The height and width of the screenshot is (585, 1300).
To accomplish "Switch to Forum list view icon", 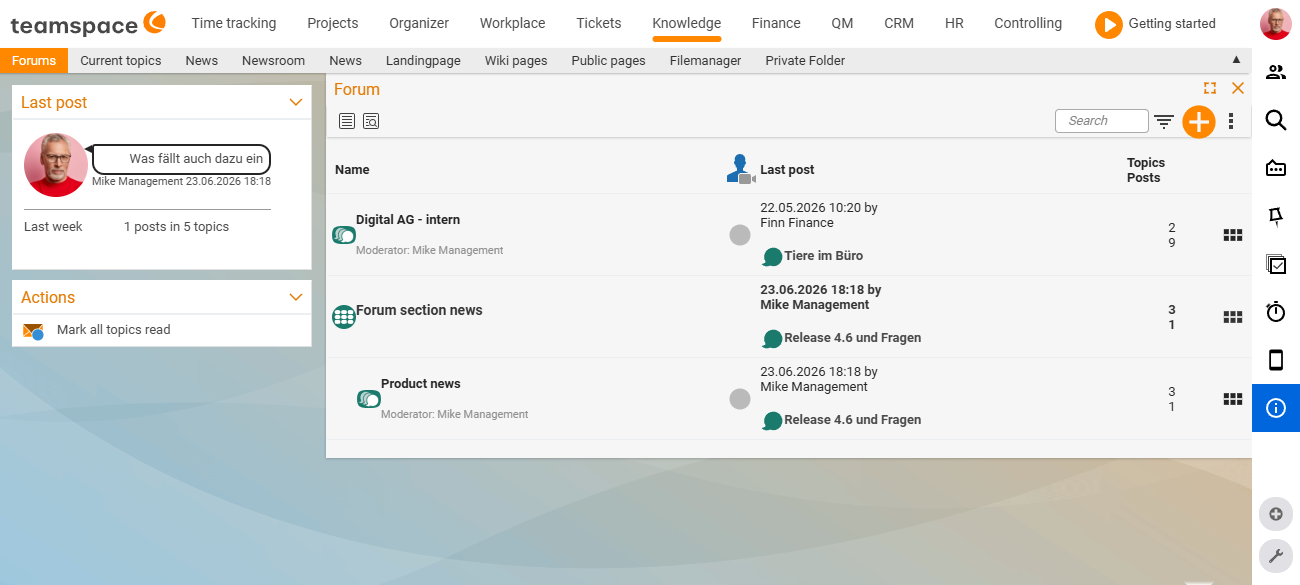I will (x=347, y=121).
